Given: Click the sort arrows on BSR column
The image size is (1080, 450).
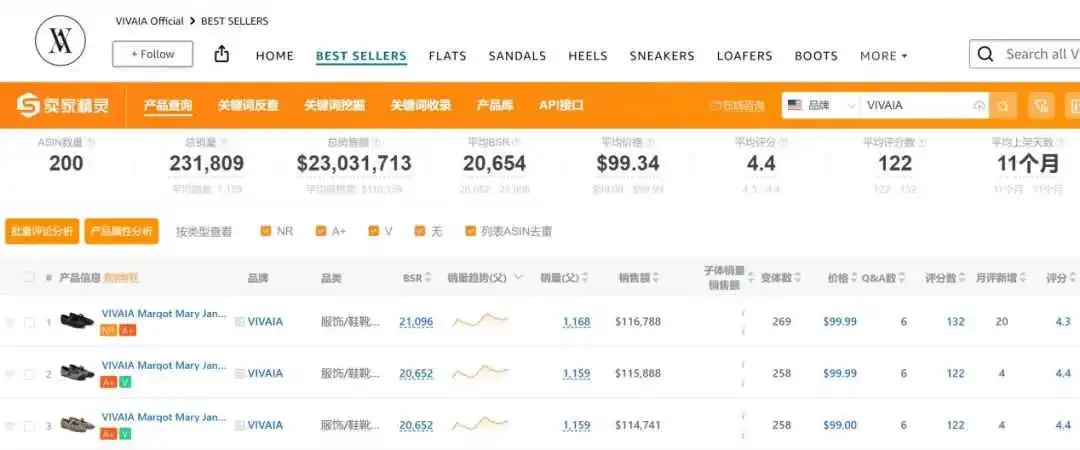Looking at the screenshot, I should point(428,278).
